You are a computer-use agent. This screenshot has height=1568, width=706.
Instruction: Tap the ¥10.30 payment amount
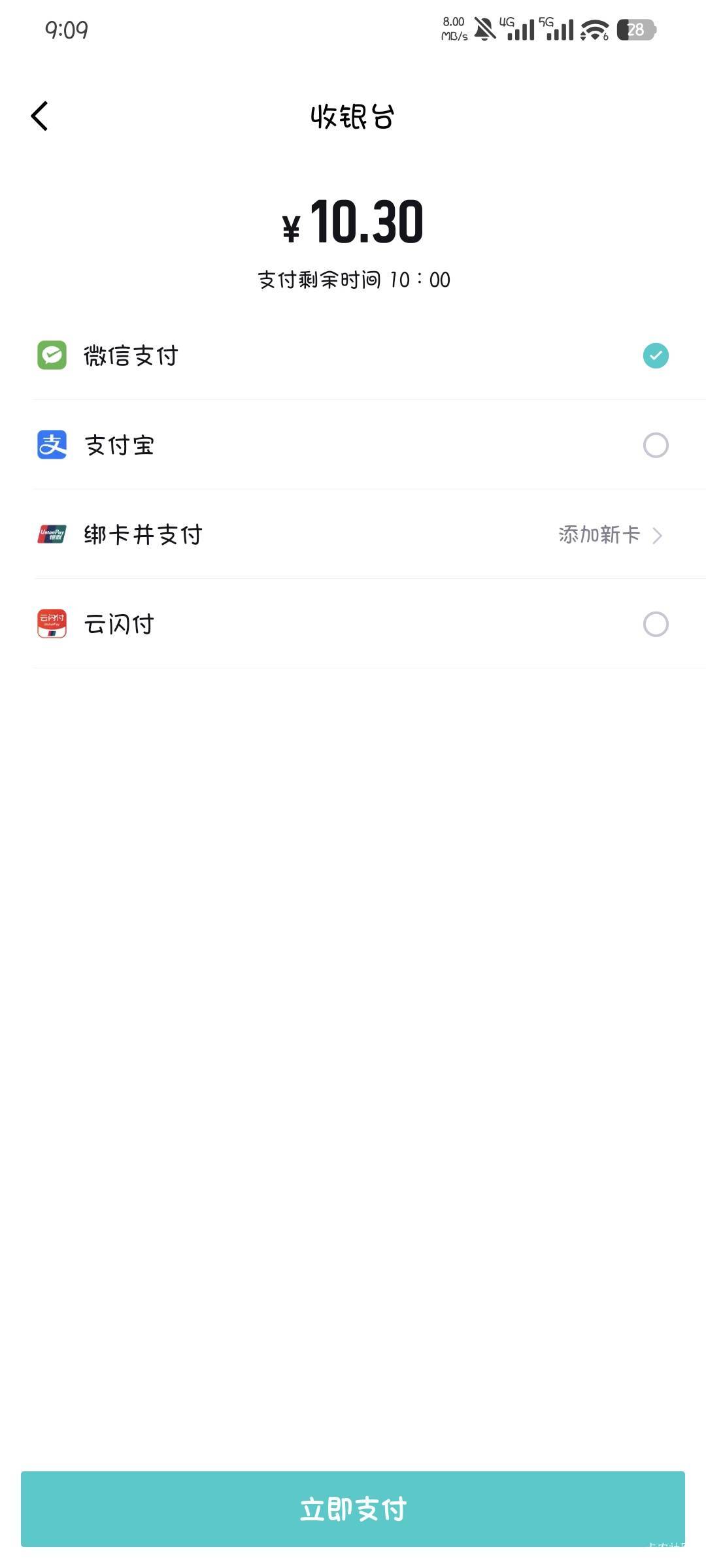coord(353,222)
